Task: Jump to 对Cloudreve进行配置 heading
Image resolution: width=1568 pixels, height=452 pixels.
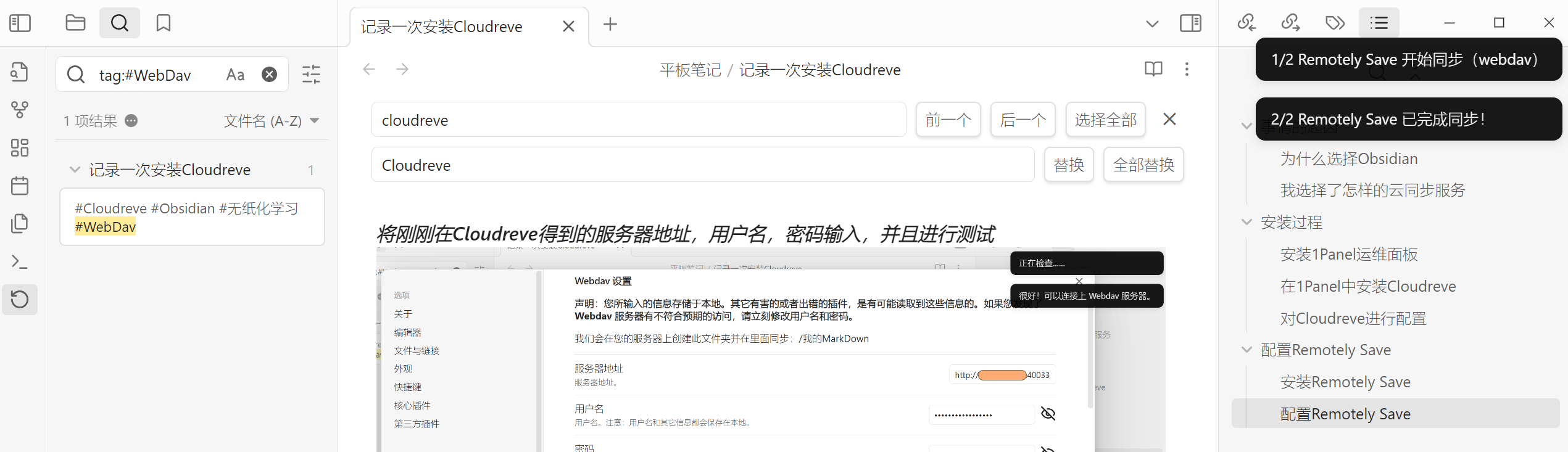Action: tap(1353, 318)
